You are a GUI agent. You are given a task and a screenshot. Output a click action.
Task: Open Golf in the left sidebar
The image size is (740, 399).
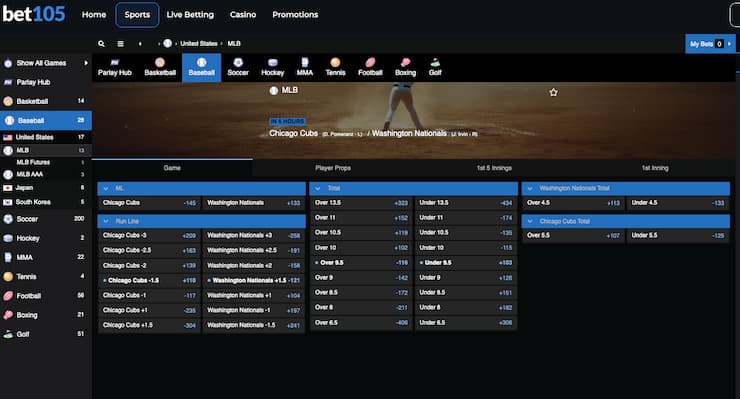pyautogui.click(x=45, y=334)
